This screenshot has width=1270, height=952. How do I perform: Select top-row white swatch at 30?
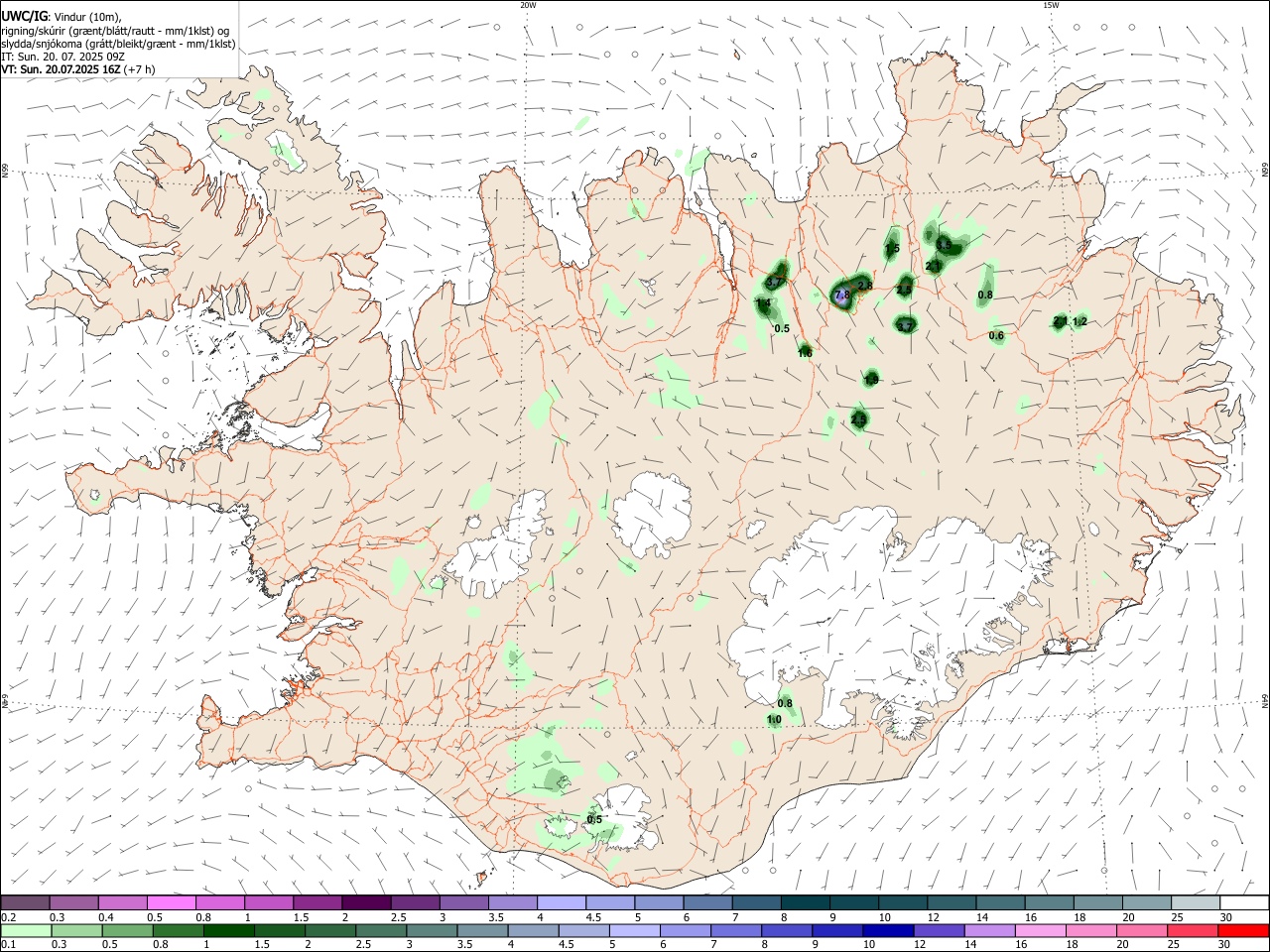(x=1245, y=902)
